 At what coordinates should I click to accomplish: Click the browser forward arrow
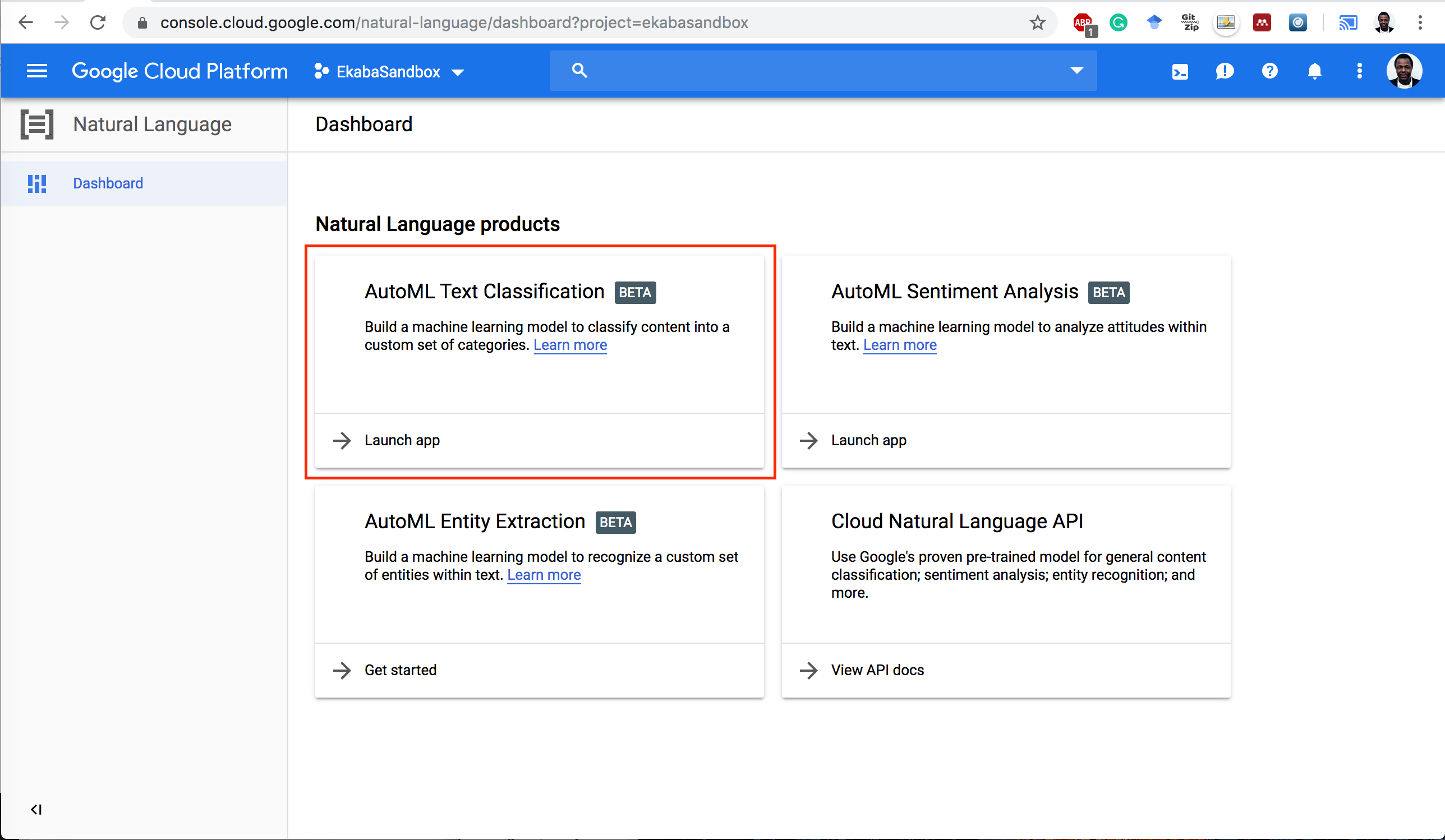62,22
